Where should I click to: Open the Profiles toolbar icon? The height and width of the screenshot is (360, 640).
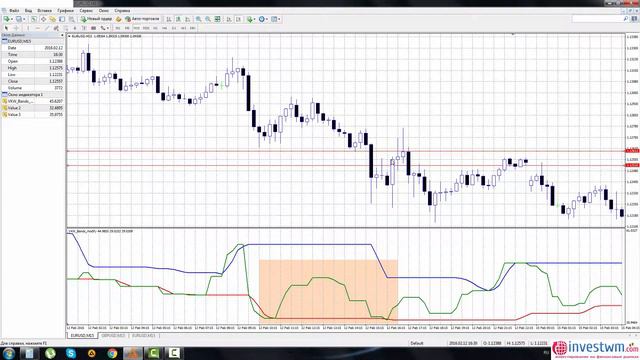click(x=18, y=19)
